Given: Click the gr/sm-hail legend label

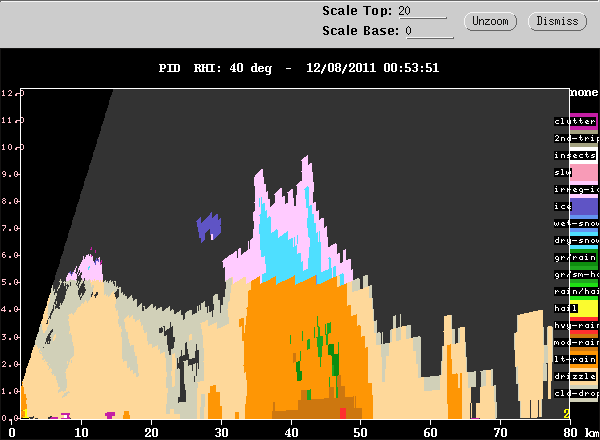Looking at the screenshot, I should coord(576,274).
